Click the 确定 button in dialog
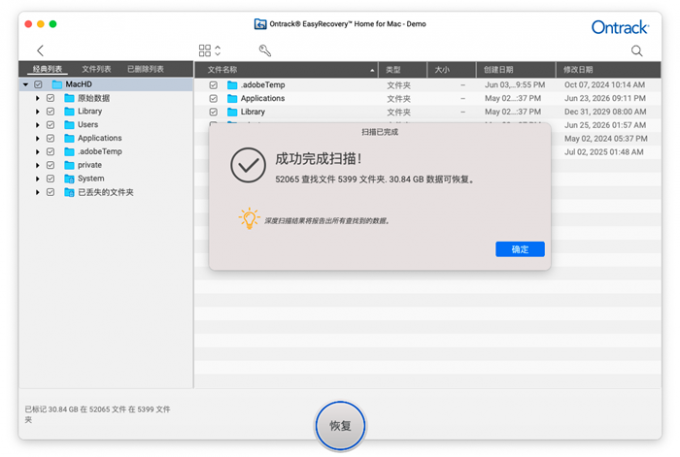The height and width of the screenshot is (457, 680). click(520, 249)
